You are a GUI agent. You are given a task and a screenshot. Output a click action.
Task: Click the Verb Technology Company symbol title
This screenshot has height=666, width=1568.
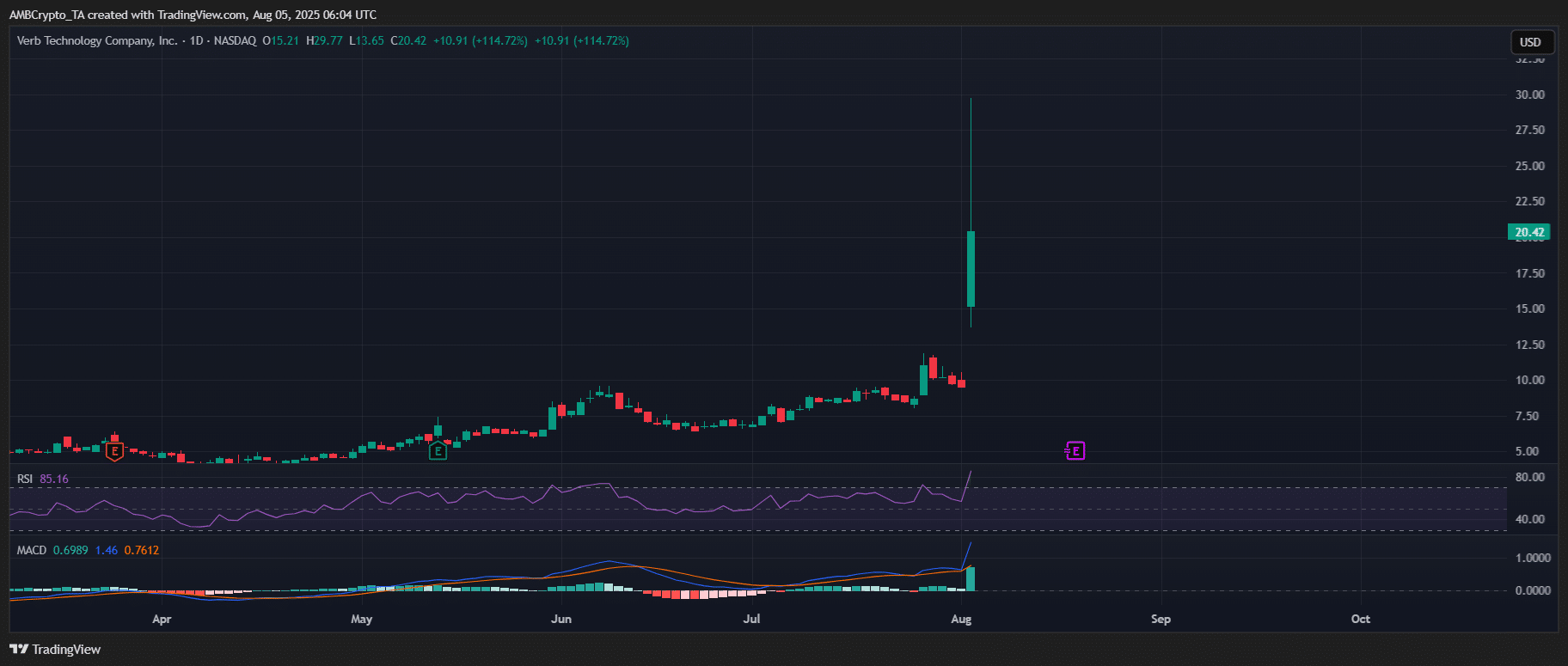pos(97,40)
